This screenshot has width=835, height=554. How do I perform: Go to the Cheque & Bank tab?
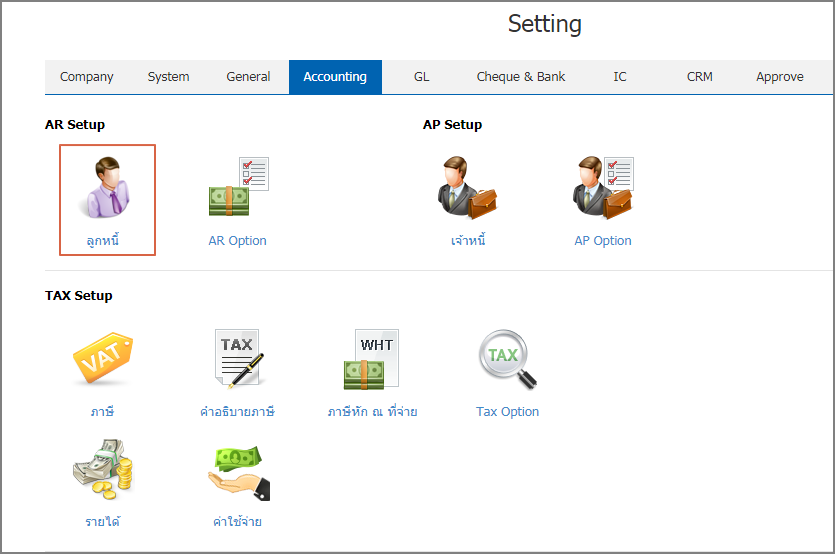click(x=520, y=77)
